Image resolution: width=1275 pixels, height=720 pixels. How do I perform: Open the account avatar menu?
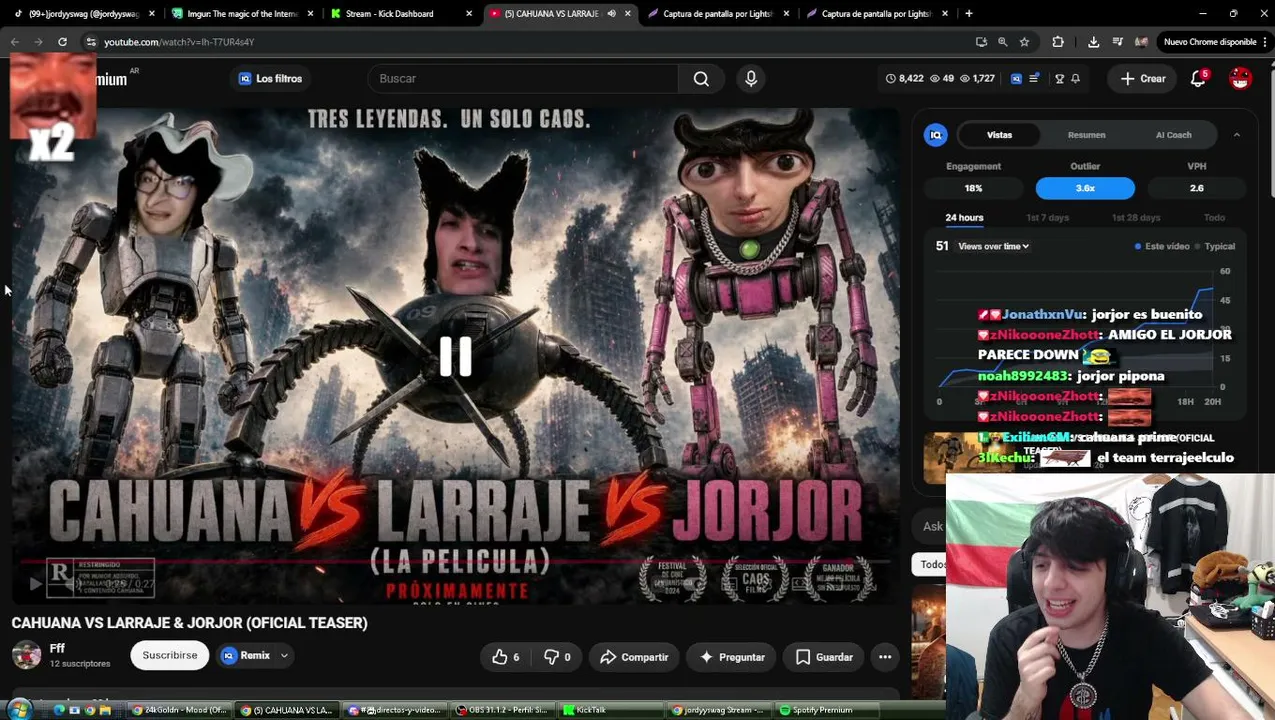(1240, 78)
